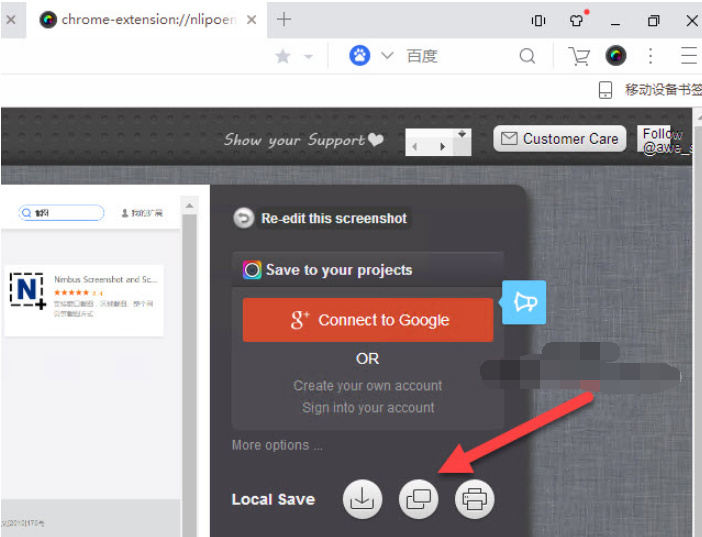Close the chrome-extension tab
Viewport: 702px width, 537px height.
(252, 20)
